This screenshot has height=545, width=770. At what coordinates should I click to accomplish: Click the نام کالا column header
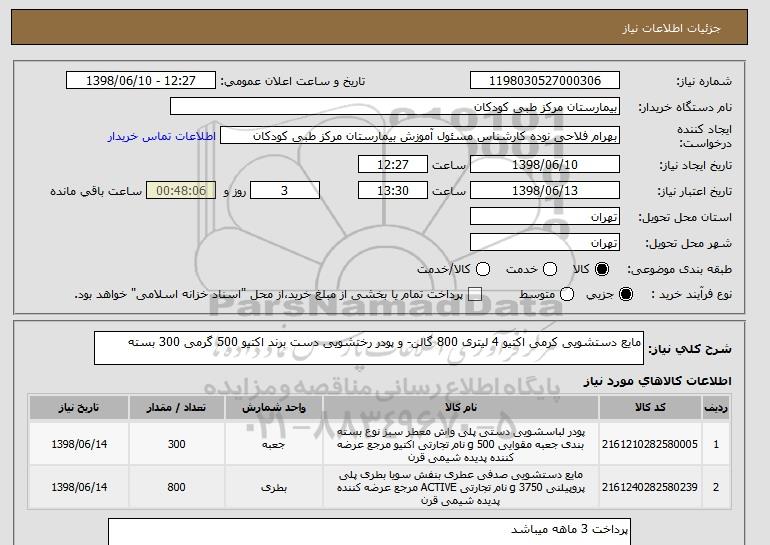461,408
